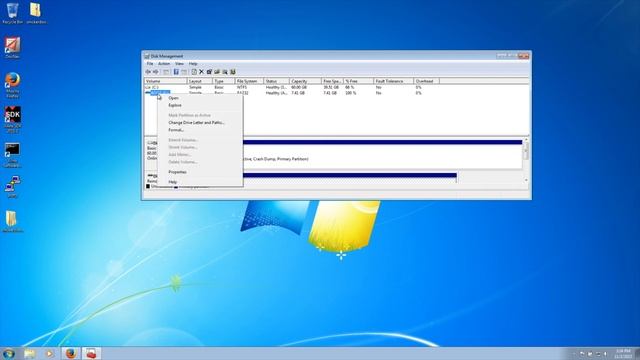This screenshot has width=640, height=360.
Task: Select the removable disk partition block
Action: coord(349,178)
